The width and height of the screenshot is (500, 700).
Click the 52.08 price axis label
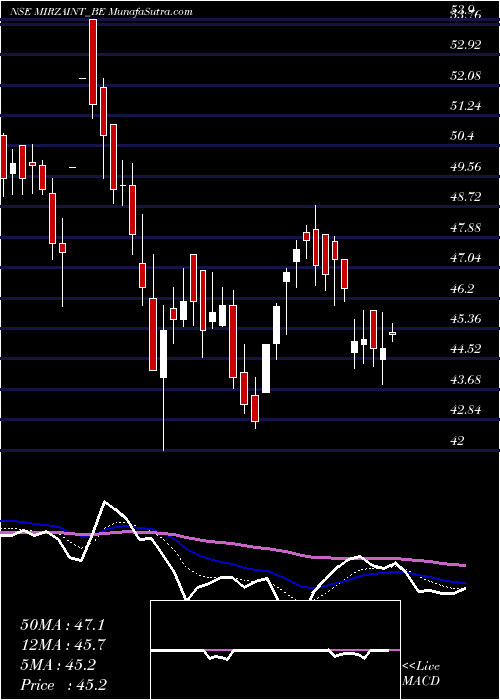(466, 75)
